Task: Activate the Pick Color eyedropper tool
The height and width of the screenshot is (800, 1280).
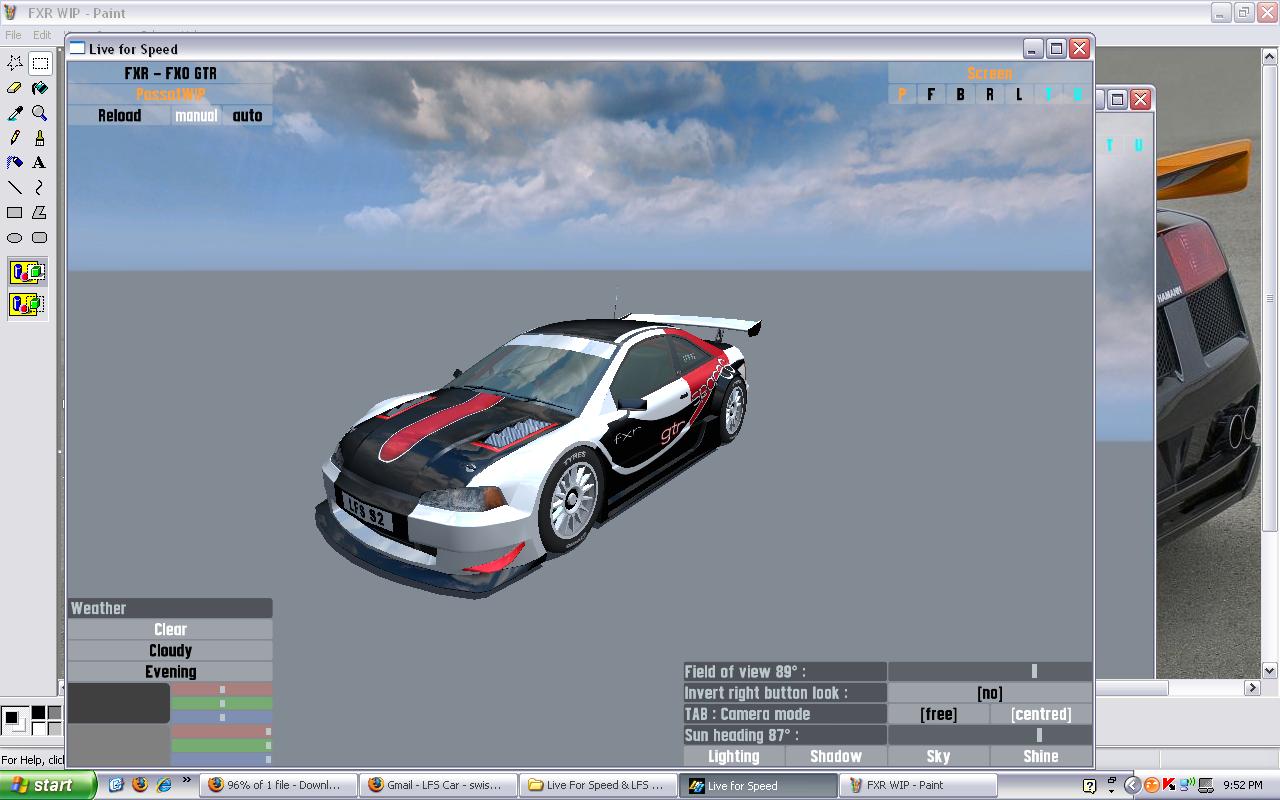Action: click(15, 113)
